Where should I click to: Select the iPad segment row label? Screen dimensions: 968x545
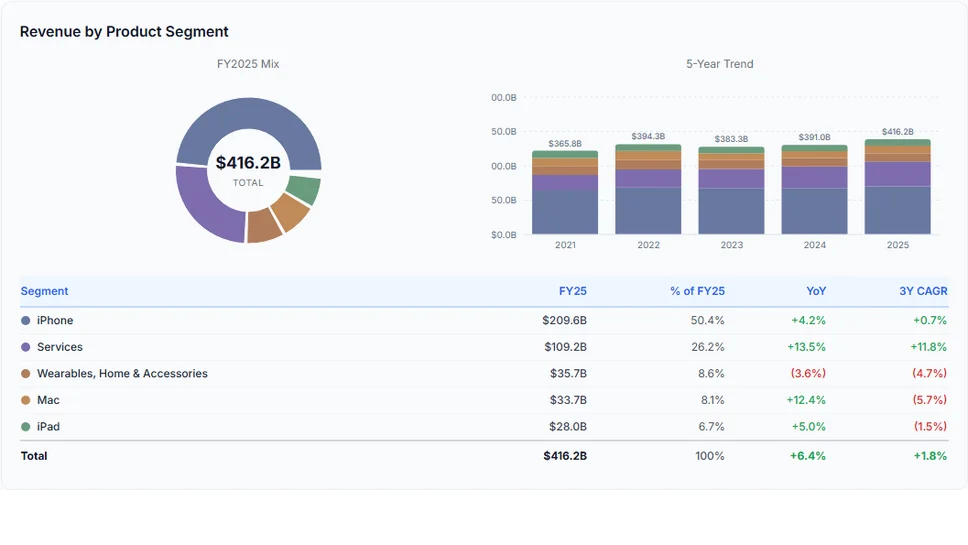[48, 426]
